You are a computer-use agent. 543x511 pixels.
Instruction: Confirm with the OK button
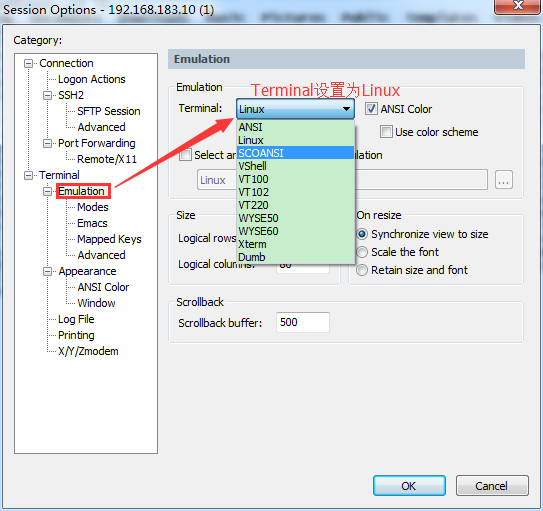(409, 486)
